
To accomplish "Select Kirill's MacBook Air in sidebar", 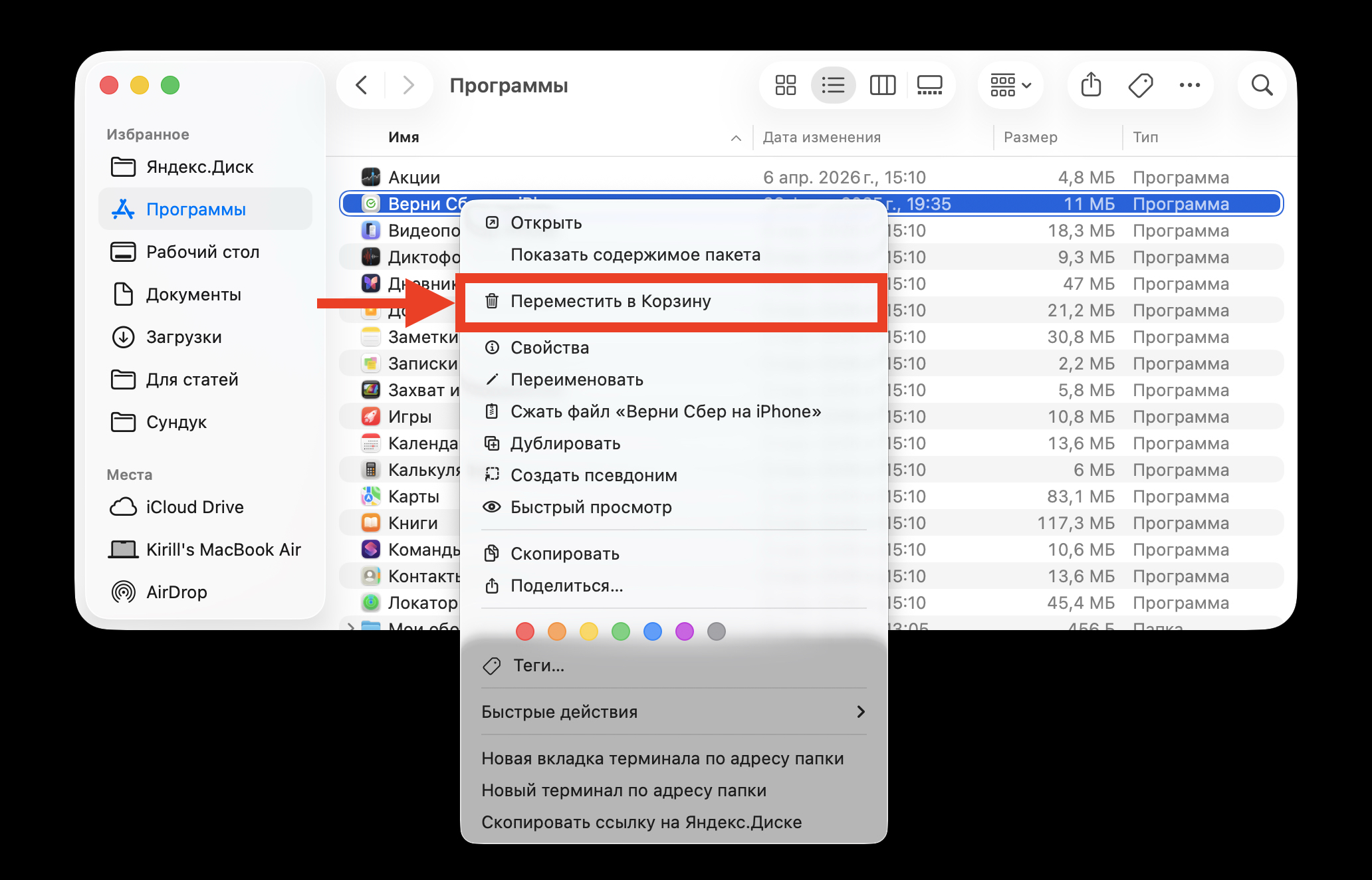I will pyautogui.click(x=205, y=550).
